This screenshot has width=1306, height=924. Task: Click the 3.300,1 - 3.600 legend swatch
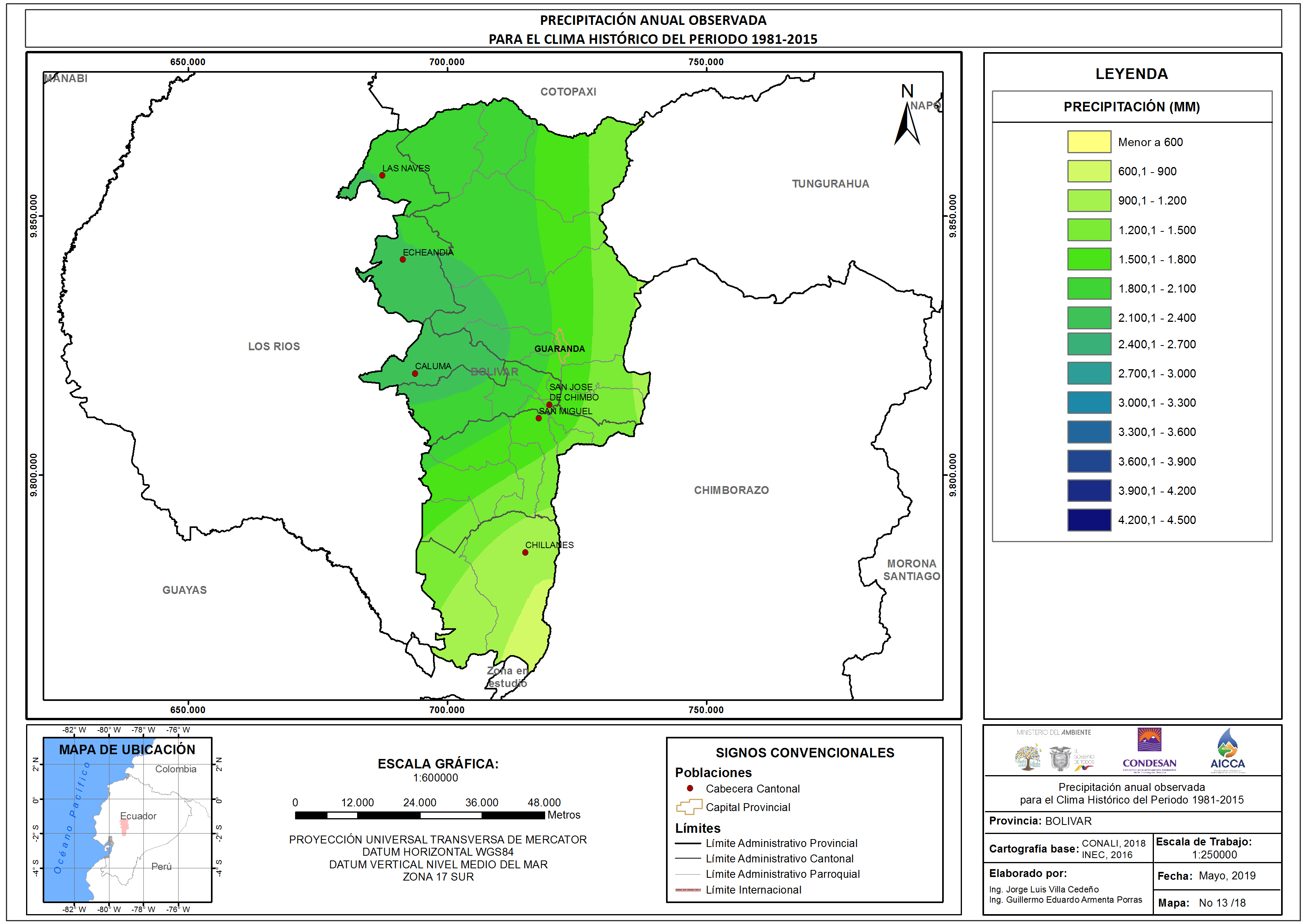pyautogui.click(x=1089, y=432)
